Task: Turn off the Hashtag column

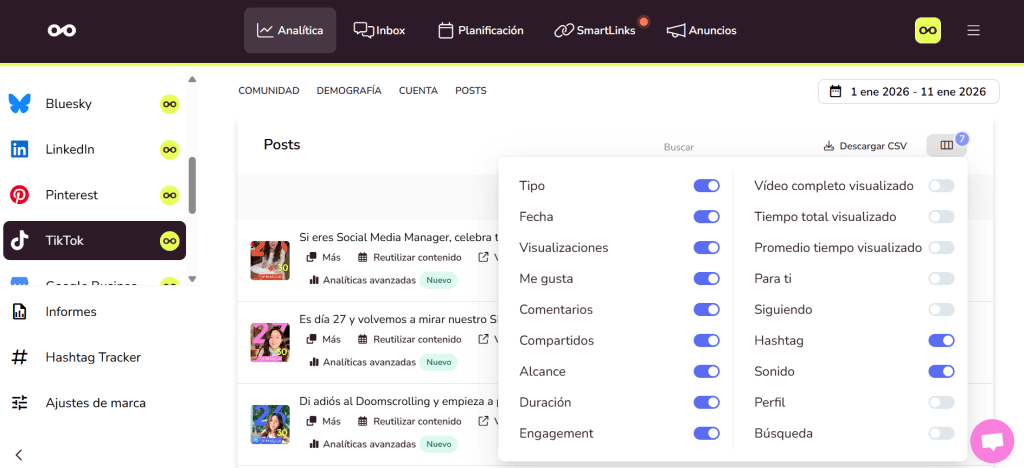Action: [942, 341]
